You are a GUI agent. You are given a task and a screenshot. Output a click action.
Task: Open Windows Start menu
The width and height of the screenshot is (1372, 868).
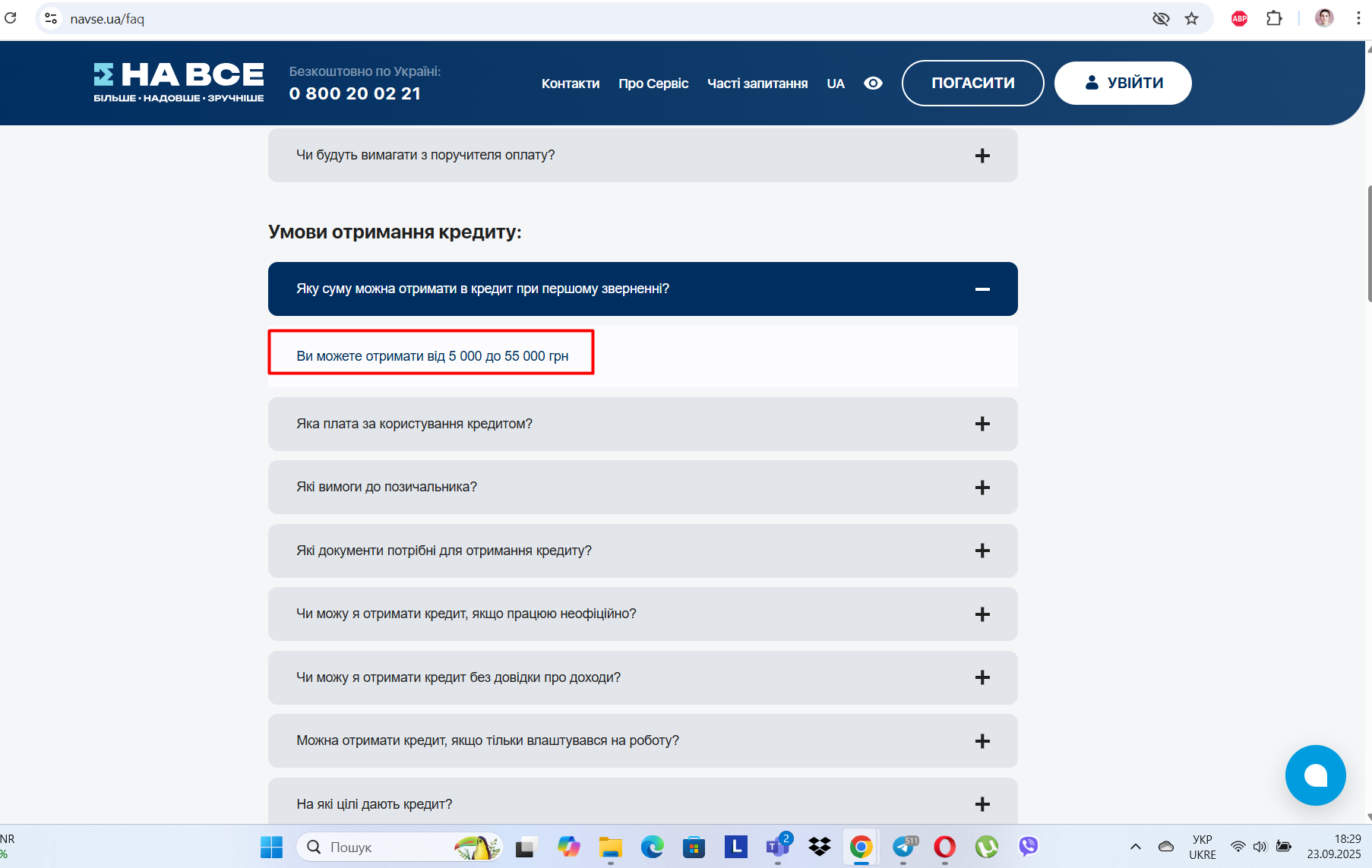click(271, 847)
